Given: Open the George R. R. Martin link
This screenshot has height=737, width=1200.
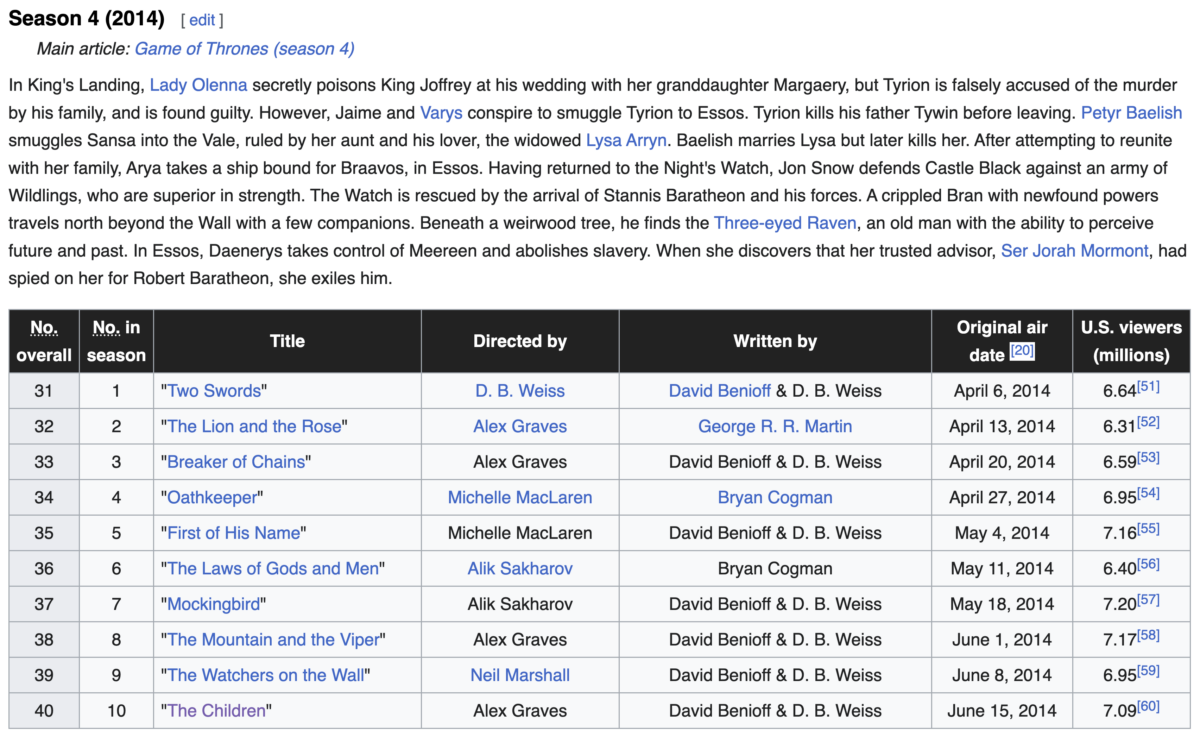Looking at the screenshot, I should 775,426.
